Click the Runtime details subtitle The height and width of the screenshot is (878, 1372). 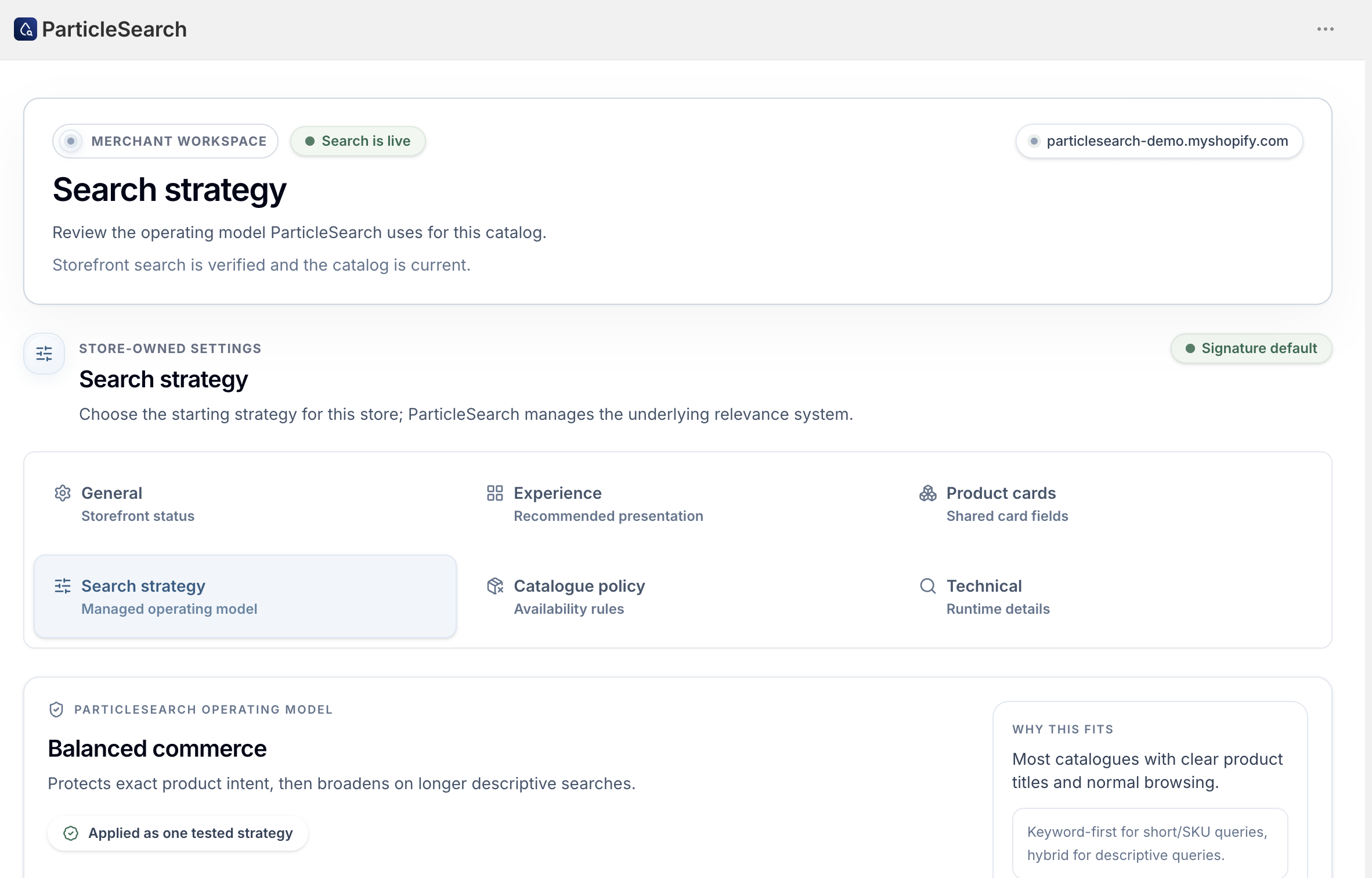click(x=998, y=609)
